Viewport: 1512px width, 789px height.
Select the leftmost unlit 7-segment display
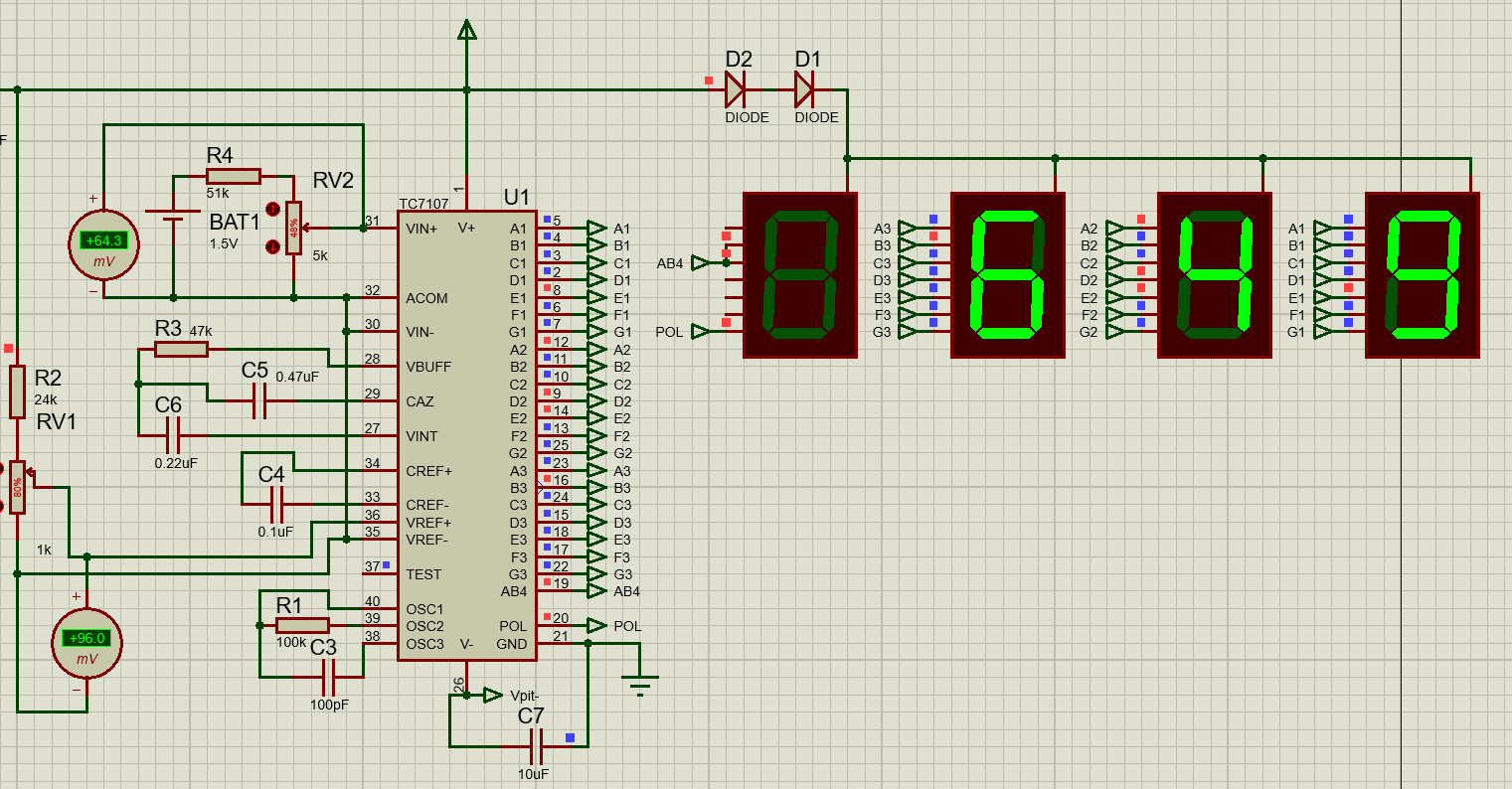click(800, 275)
